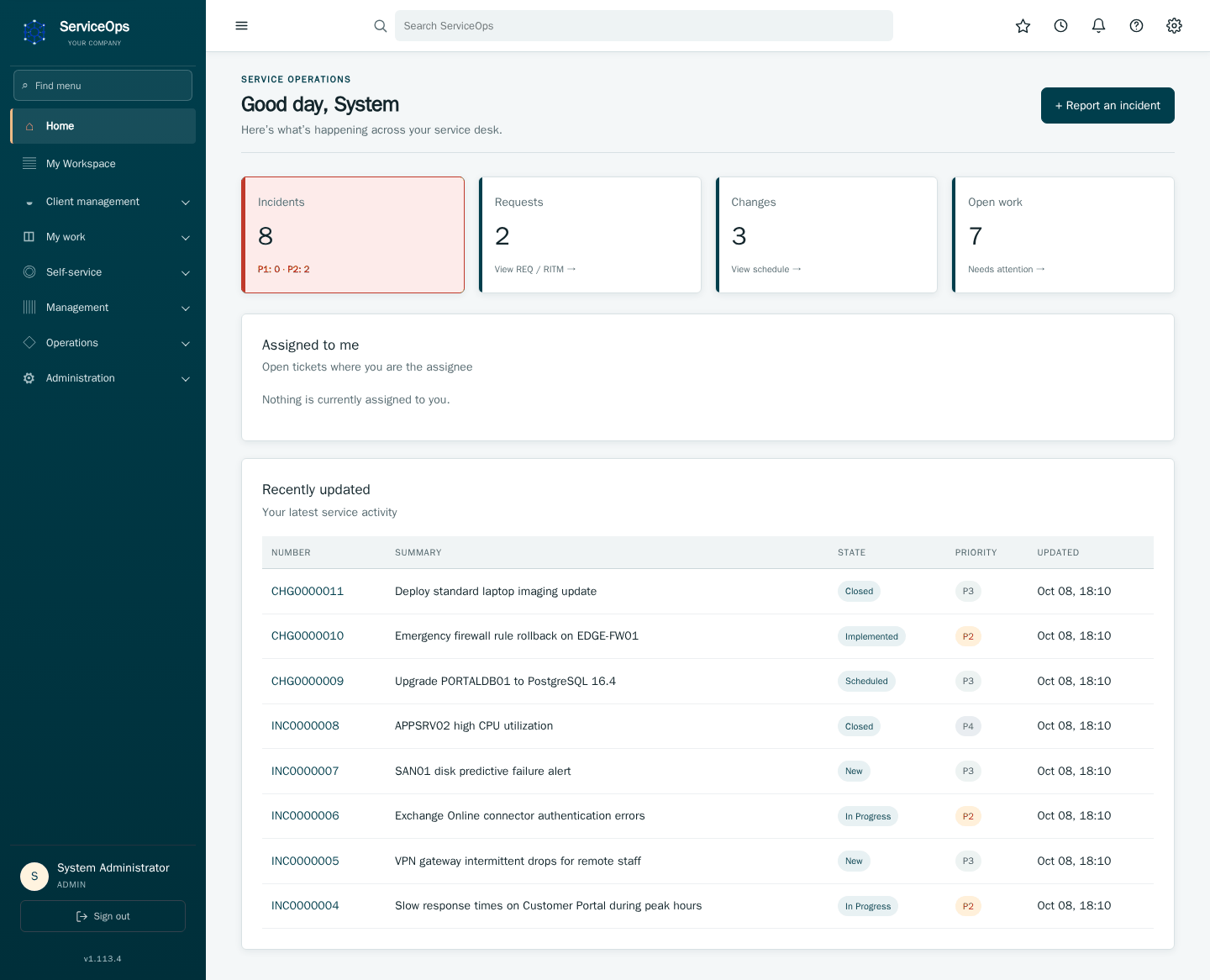This screenshot has height=980, width=1210.
Task: Click the UPDATED column header
Action: pyautogui.click(x=1058, y=553)
